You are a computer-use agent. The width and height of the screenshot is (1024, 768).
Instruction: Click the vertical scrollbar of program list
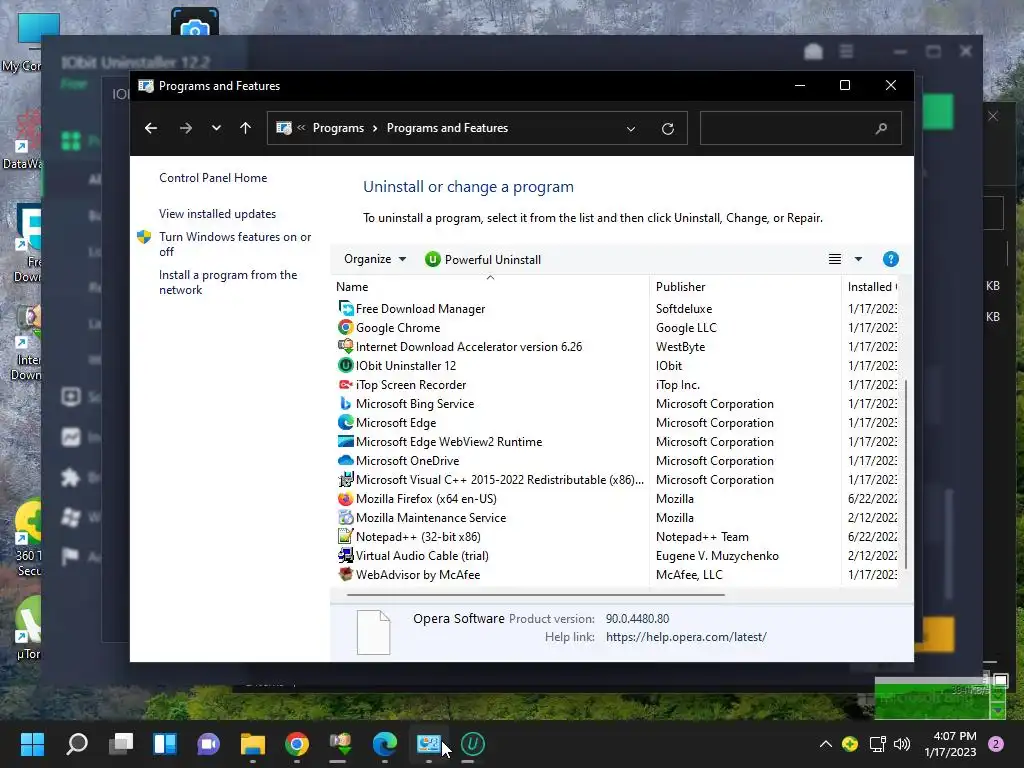tap(906, 473)
